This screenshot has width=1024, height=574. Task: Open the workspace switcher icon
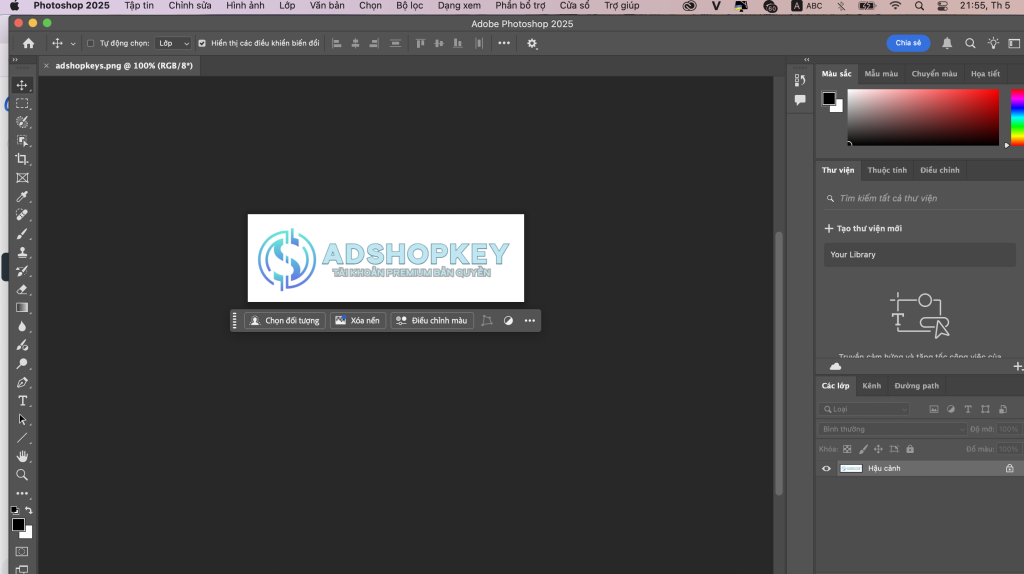pyautogui.click(x=1014, y=43)
